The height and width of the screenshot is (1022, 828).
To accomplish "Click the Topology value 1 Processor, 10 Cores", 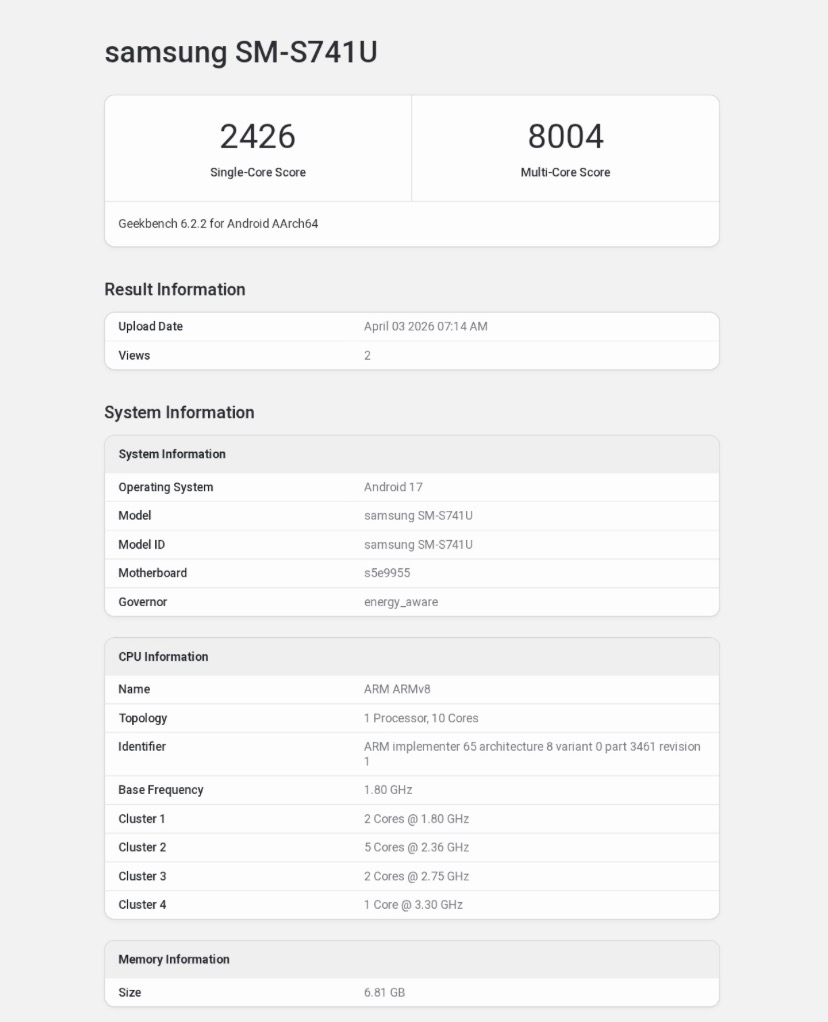I will pyautogui.click(x=421, y=719).
